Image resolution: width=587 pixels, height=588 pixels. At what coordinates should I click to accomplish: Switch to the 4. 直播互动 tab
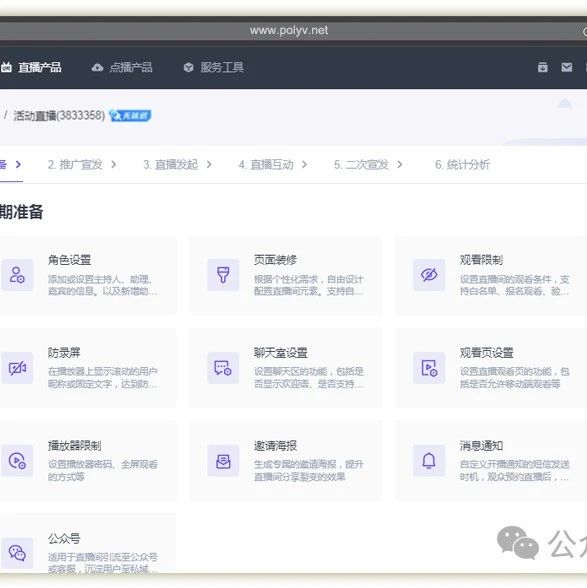[x=266, y=165]
